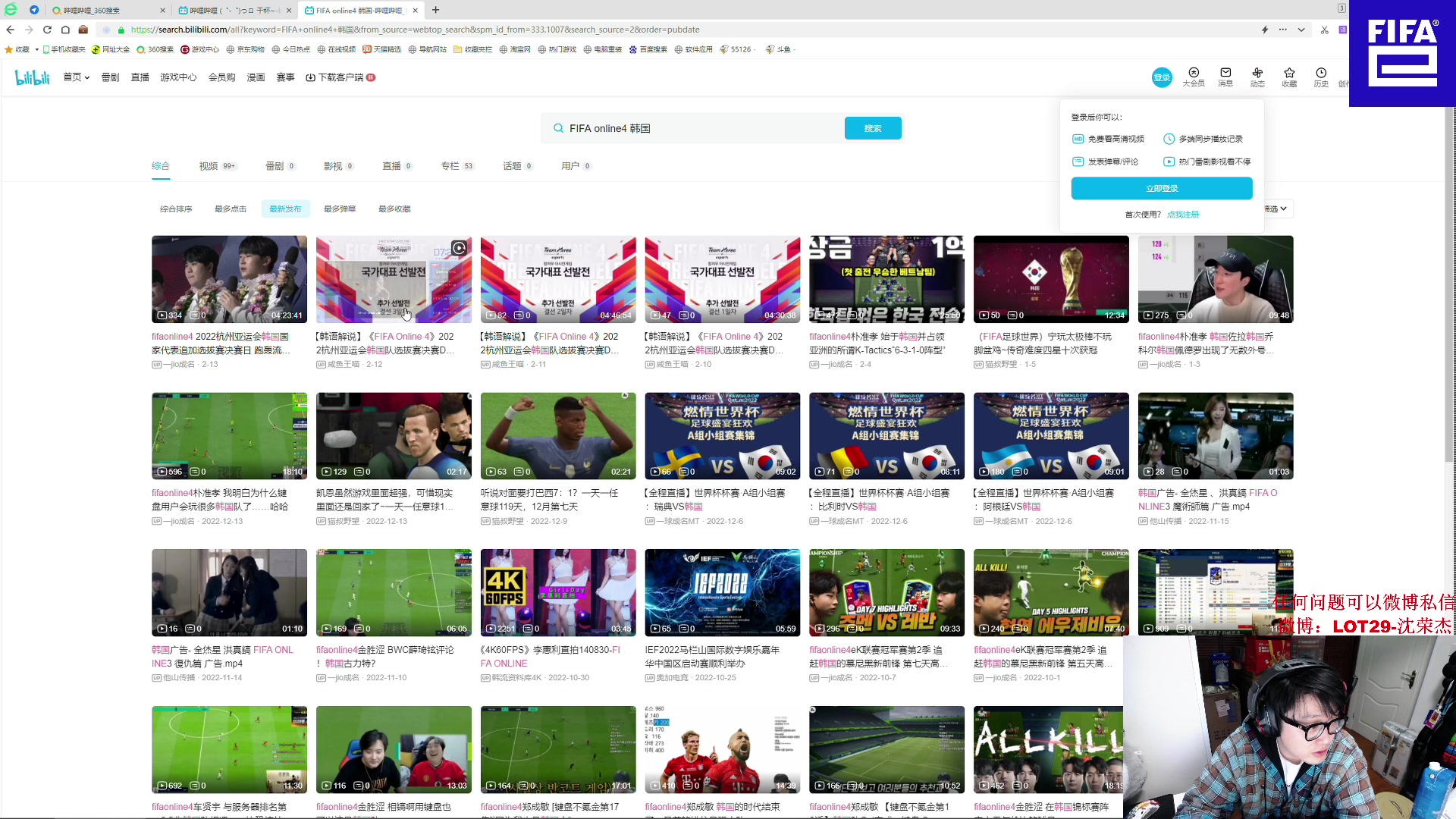The width and height of the screenshot is (1456, 819).
Task: Sort results by 最多点击
Action: 231,209
